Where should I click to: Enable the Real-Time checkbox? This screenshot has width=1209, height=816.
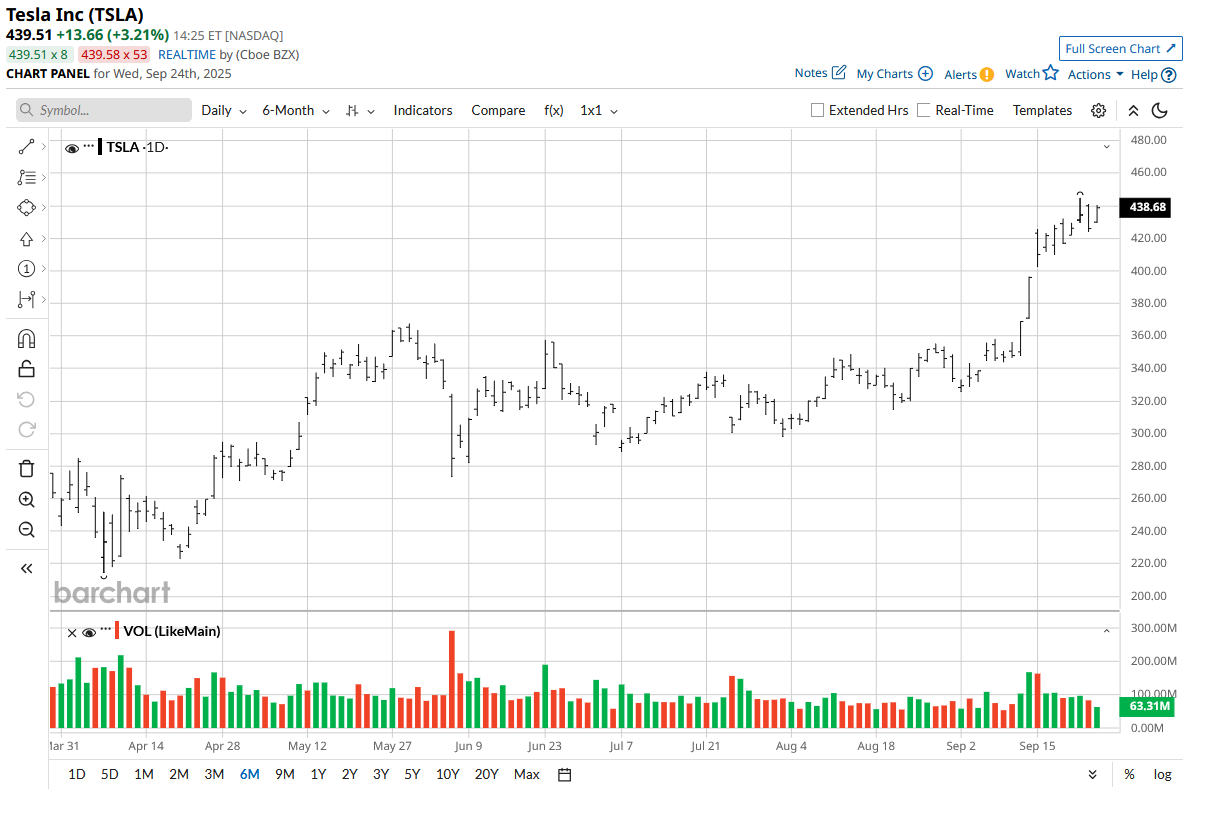click(923, 110)
